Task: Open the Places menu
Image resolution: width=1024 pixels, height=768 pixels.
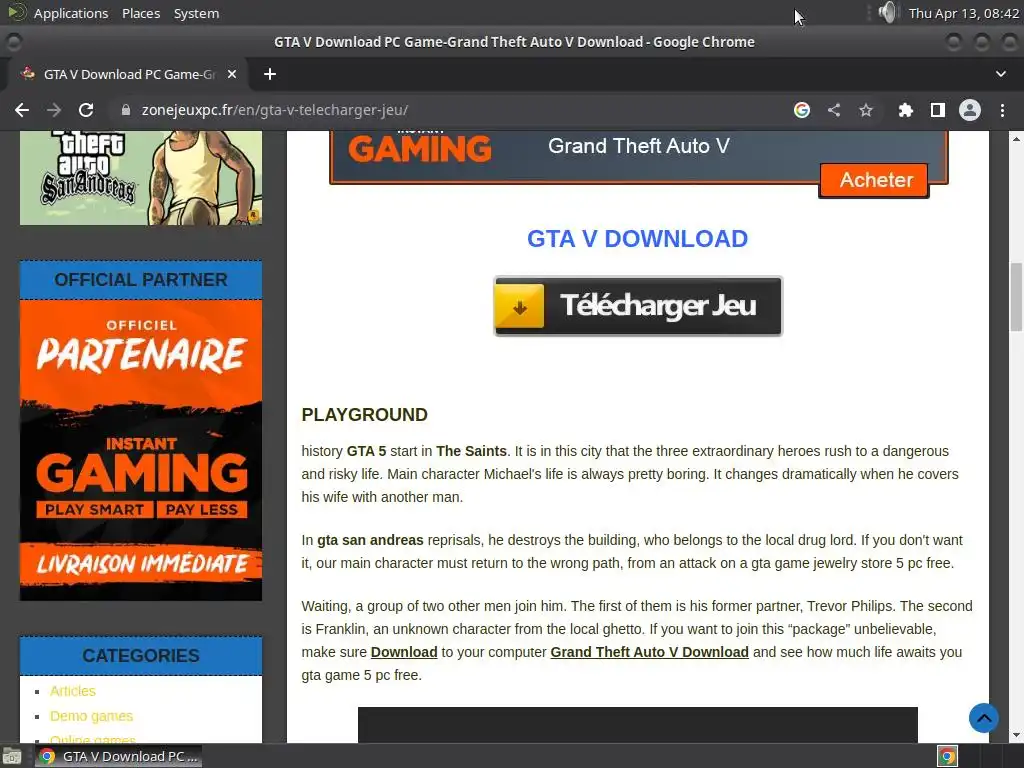Action: 141,13
